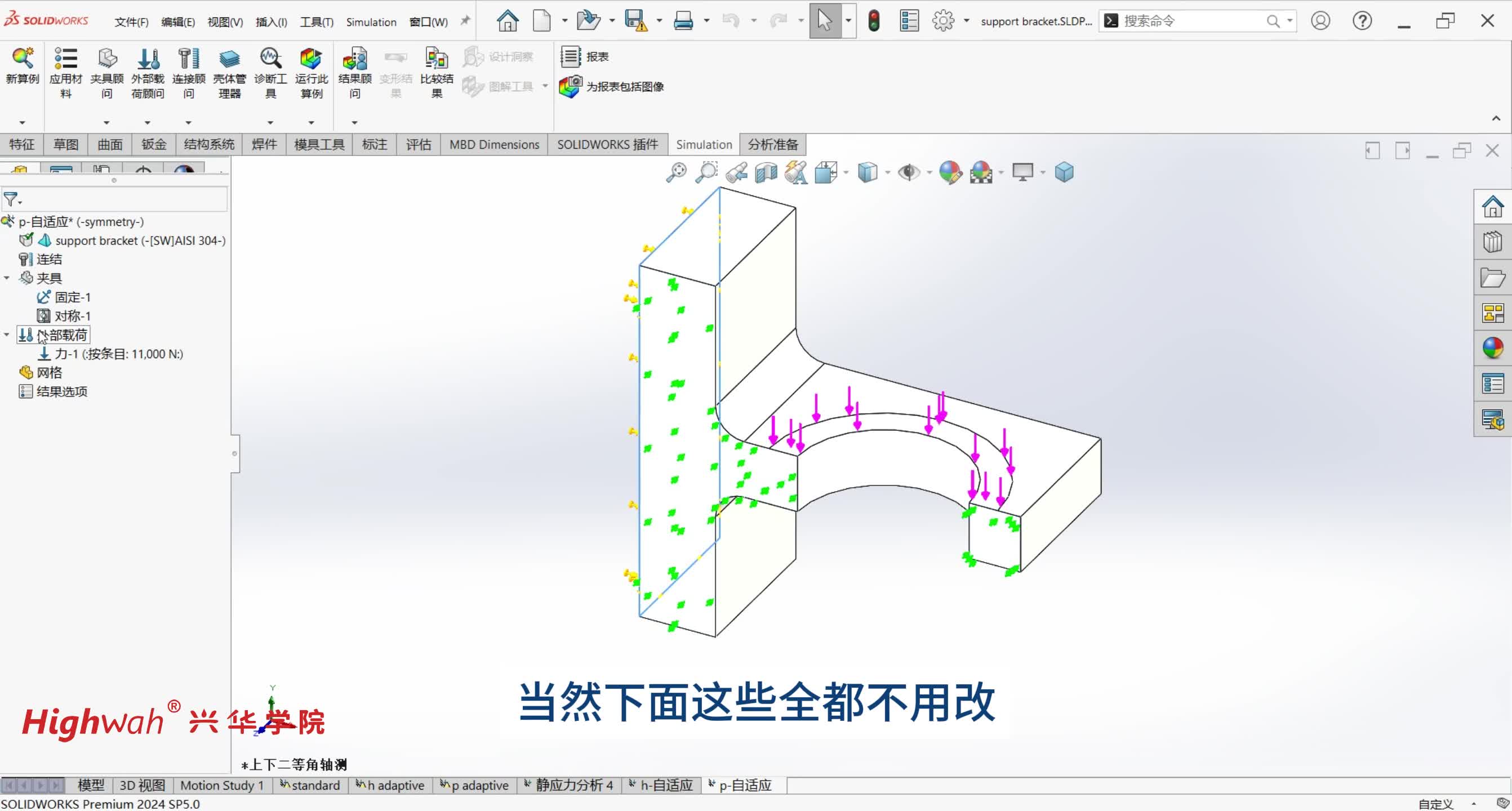This screenshot has width=1512, height=811.
Task: Collapse the 外部载荷 tree node
Action: pyautogui.click(x=7, y=335)
